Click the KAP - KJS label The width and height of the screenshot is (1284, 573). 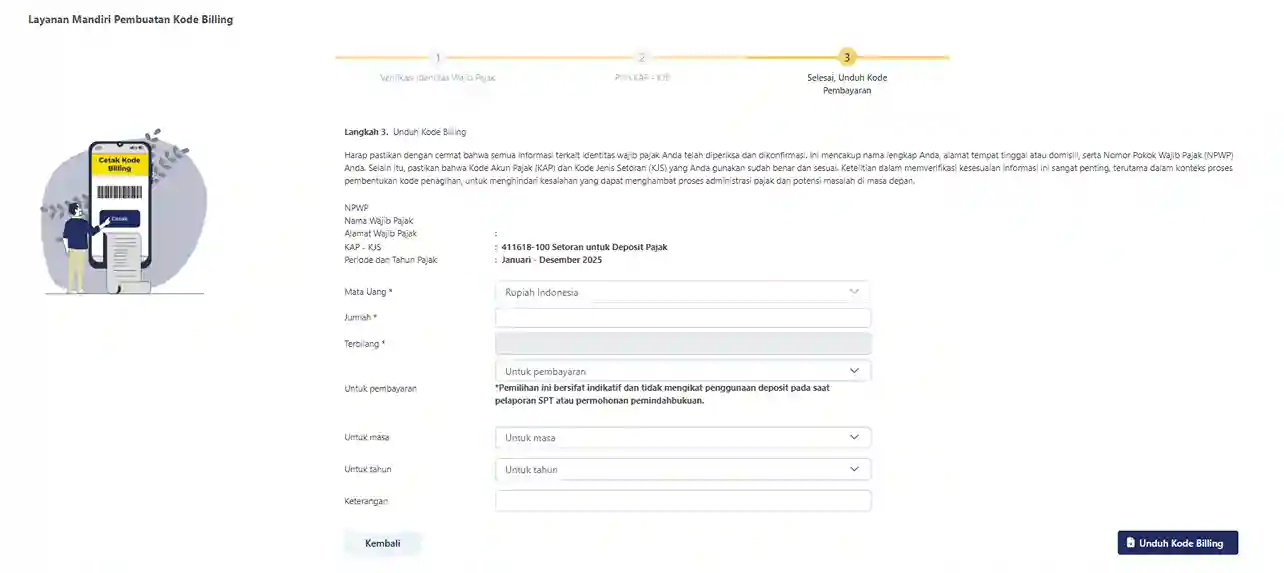pos(363,247)
